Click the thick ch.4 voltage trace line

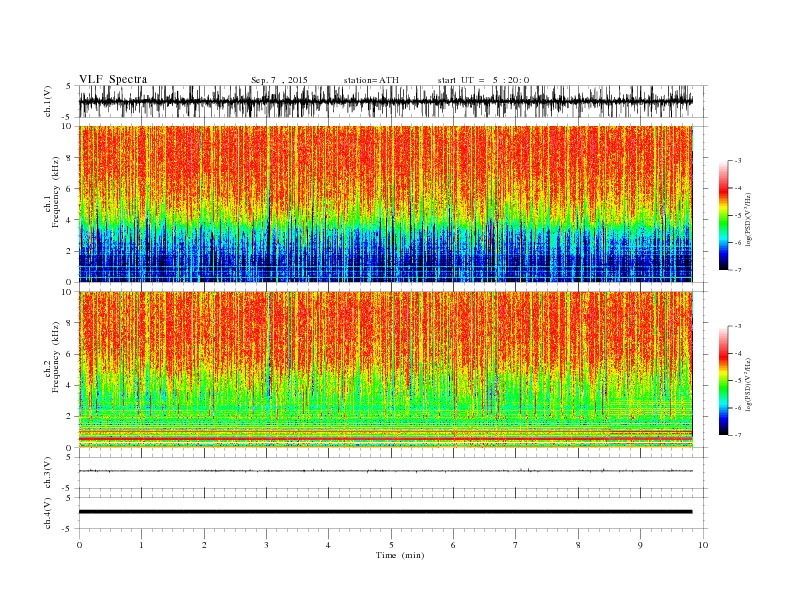click(385, 512)
